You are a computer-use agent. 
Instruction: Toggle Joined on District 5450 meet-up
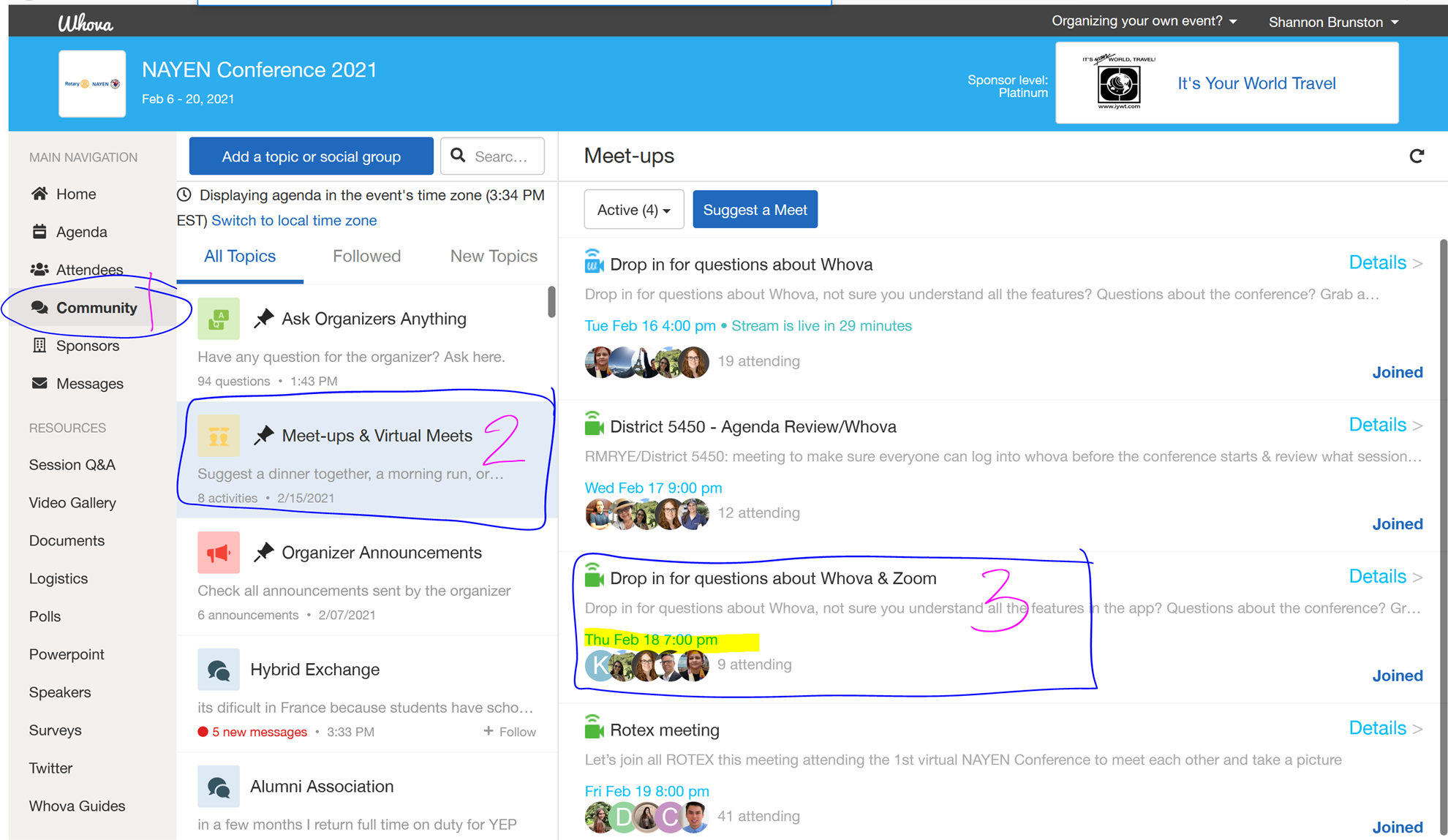coord(1397,523)
